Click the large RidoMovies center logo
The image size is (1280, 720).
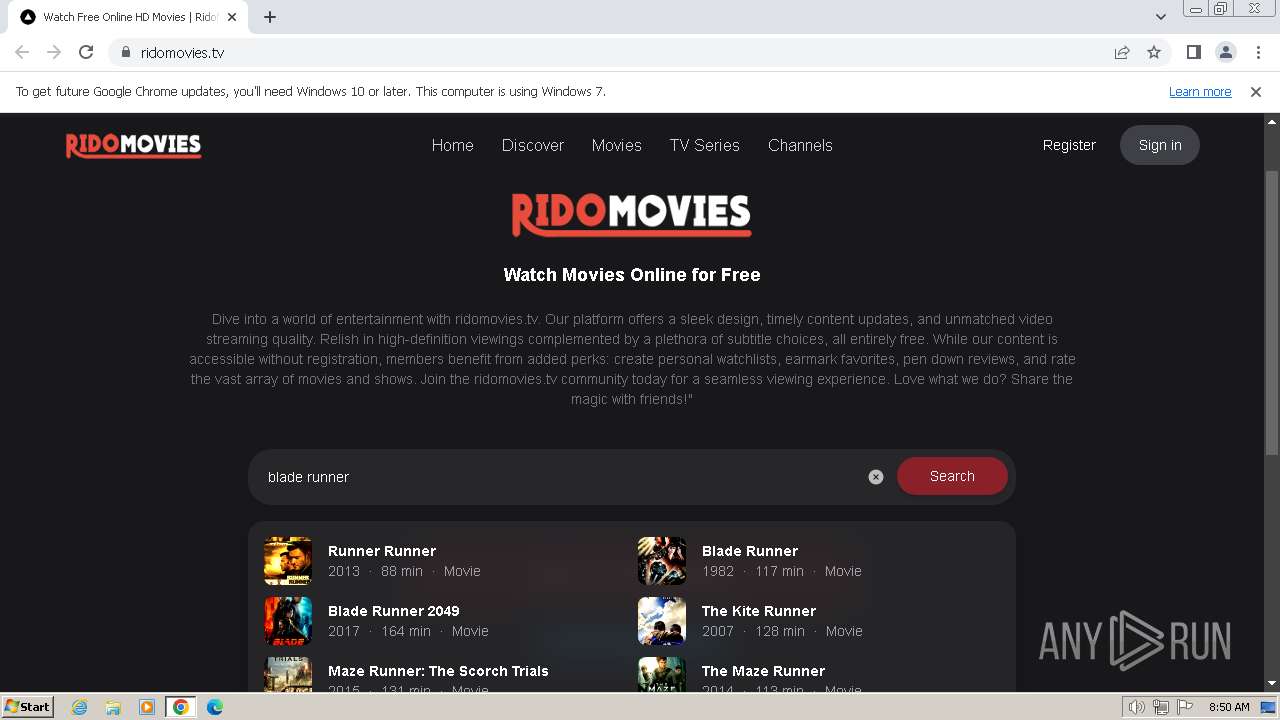[x=632, y=214]
